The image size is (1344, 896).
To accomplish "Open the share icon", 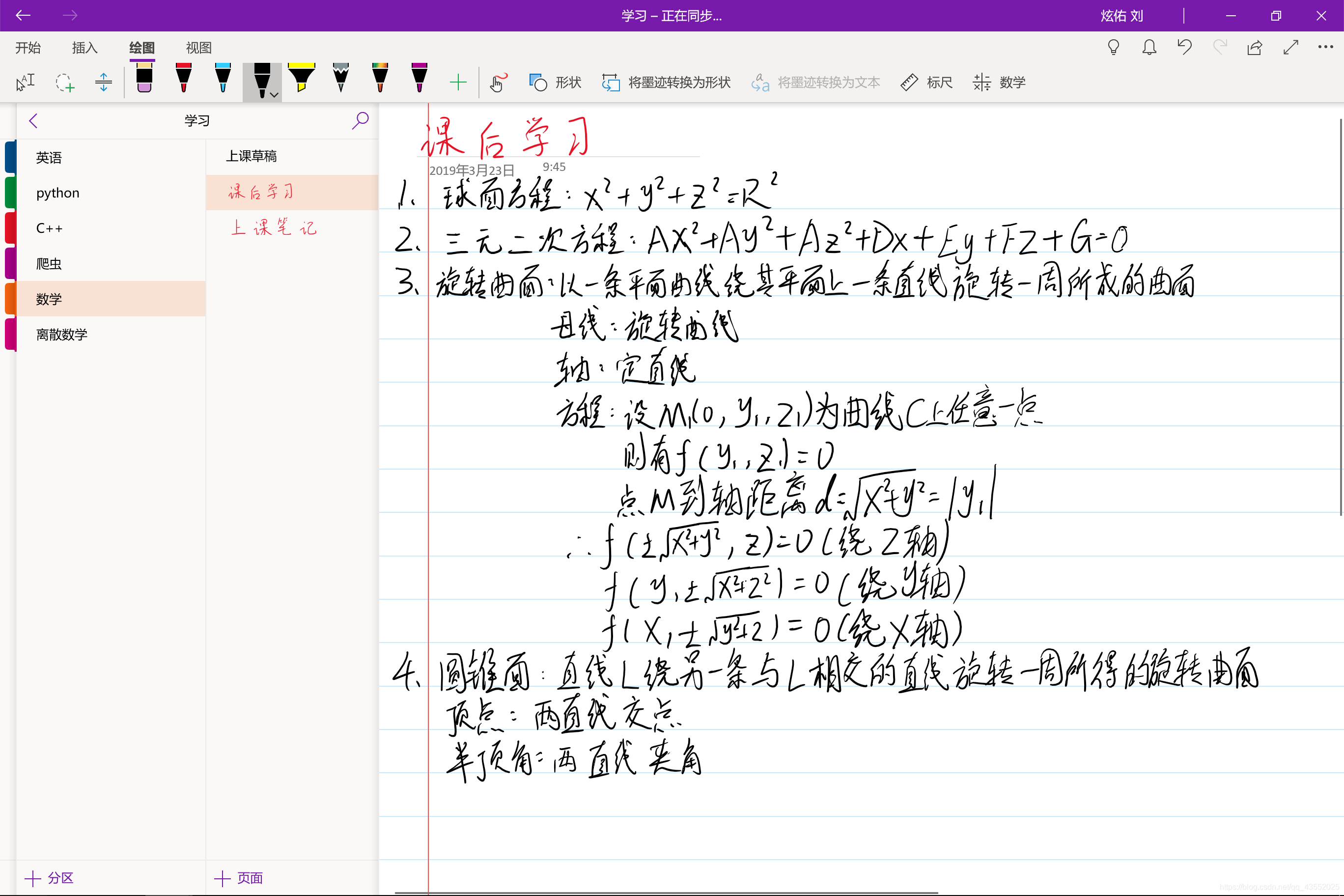I will (1254, 48).
